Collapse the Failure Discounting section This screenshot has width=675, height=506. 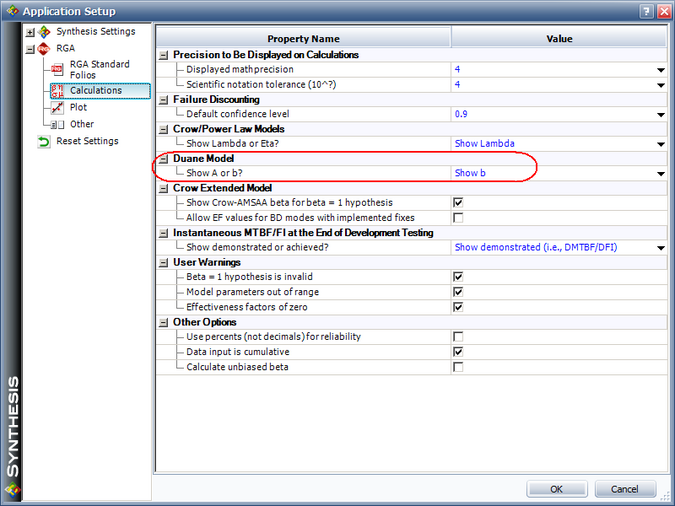click(163, 100)
